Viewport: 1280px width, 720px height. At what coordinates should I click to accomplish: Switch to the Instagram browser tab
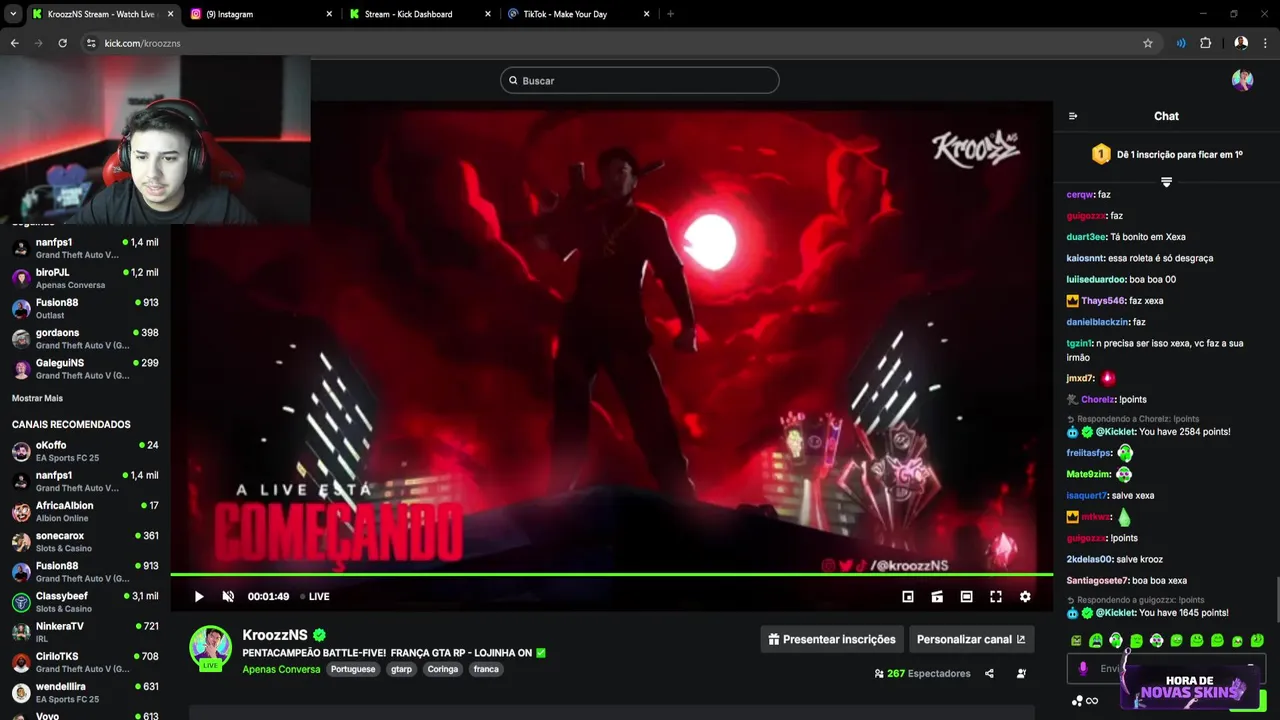[x=261, y=14]
